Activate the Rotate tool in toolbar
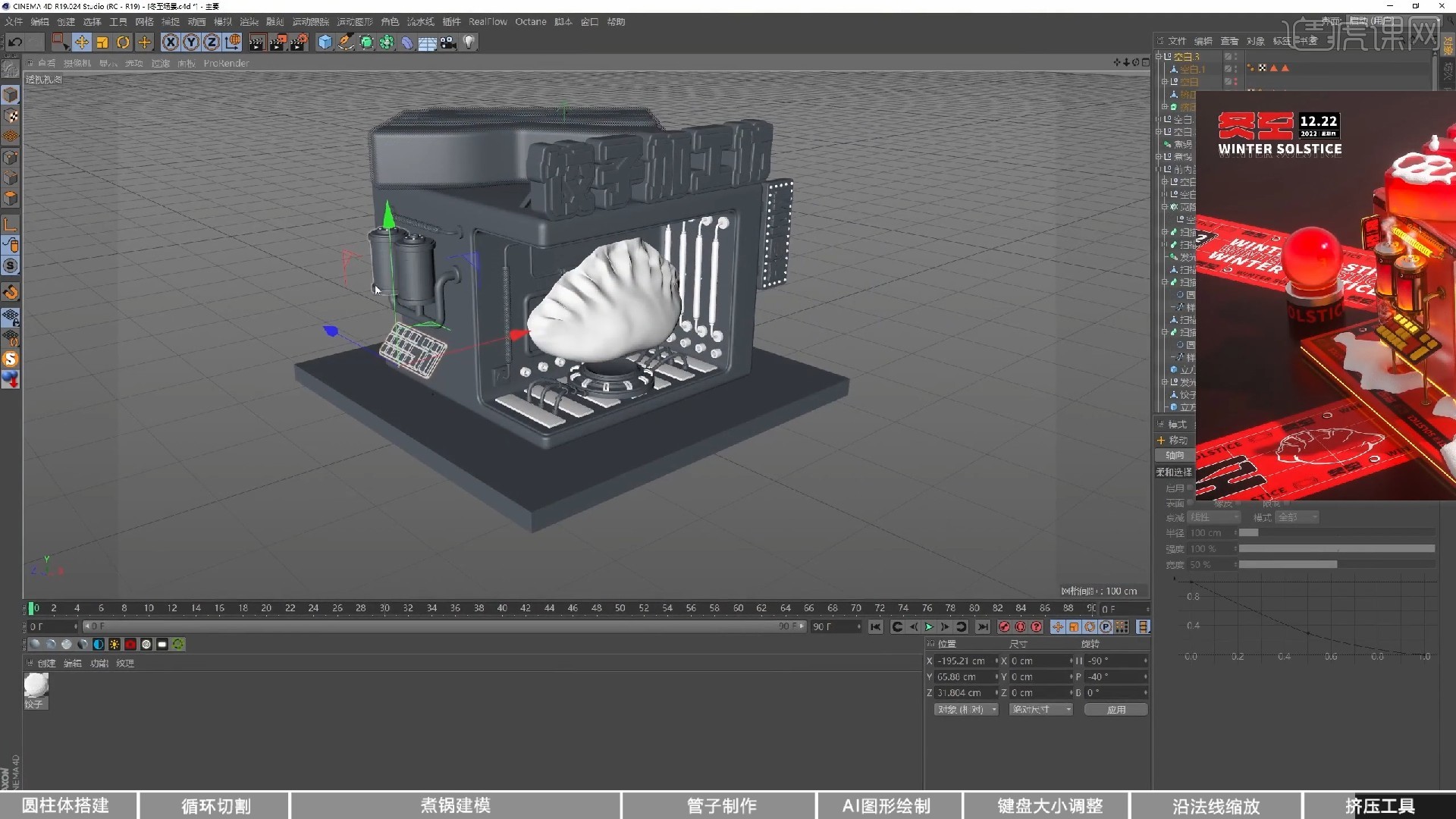The width and height of the screenshot is (1456, 819). pyautogui.click(x=123, y=42)
